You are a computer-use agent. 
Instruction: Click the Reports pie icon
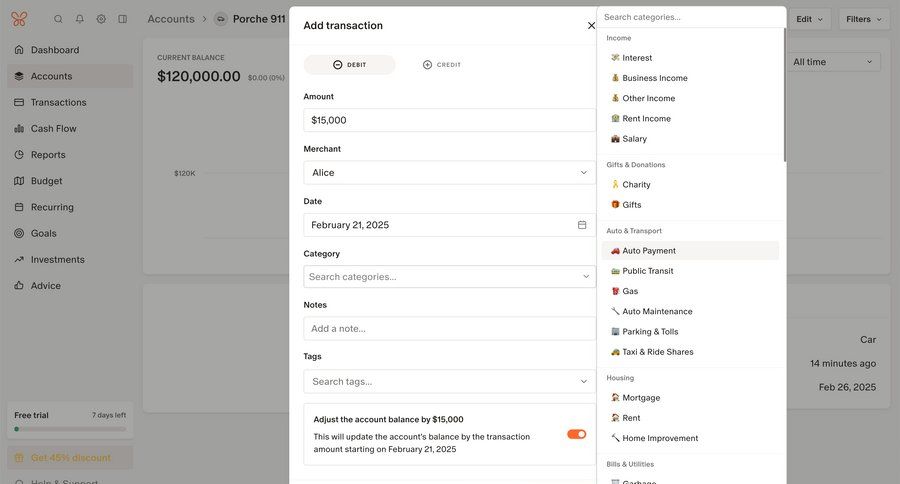[x=19, y=154]
